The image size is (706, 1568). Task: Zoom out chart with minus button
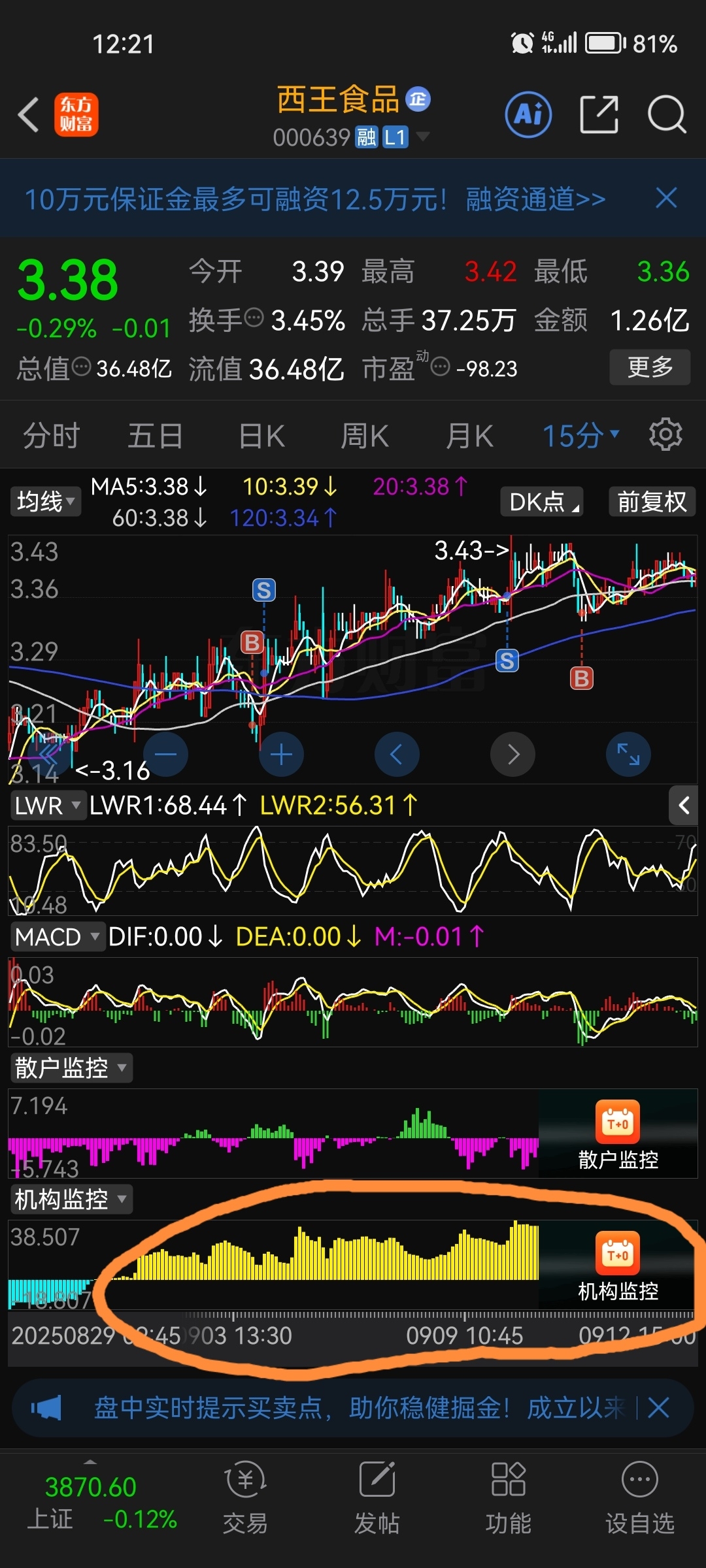pos(165,755)
